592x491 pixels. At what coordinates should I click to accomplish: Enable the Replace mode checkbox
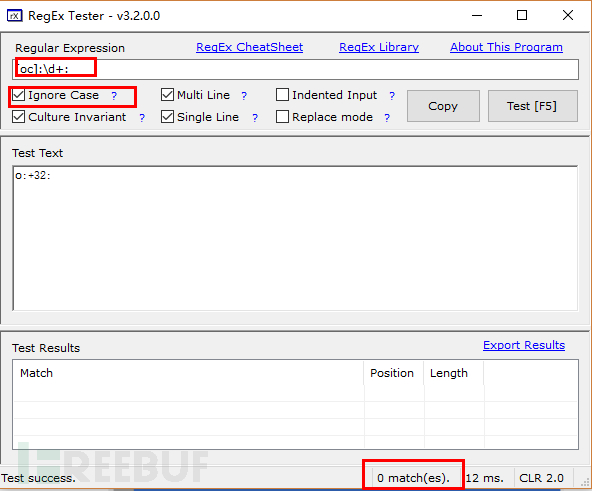click(282, 117)
